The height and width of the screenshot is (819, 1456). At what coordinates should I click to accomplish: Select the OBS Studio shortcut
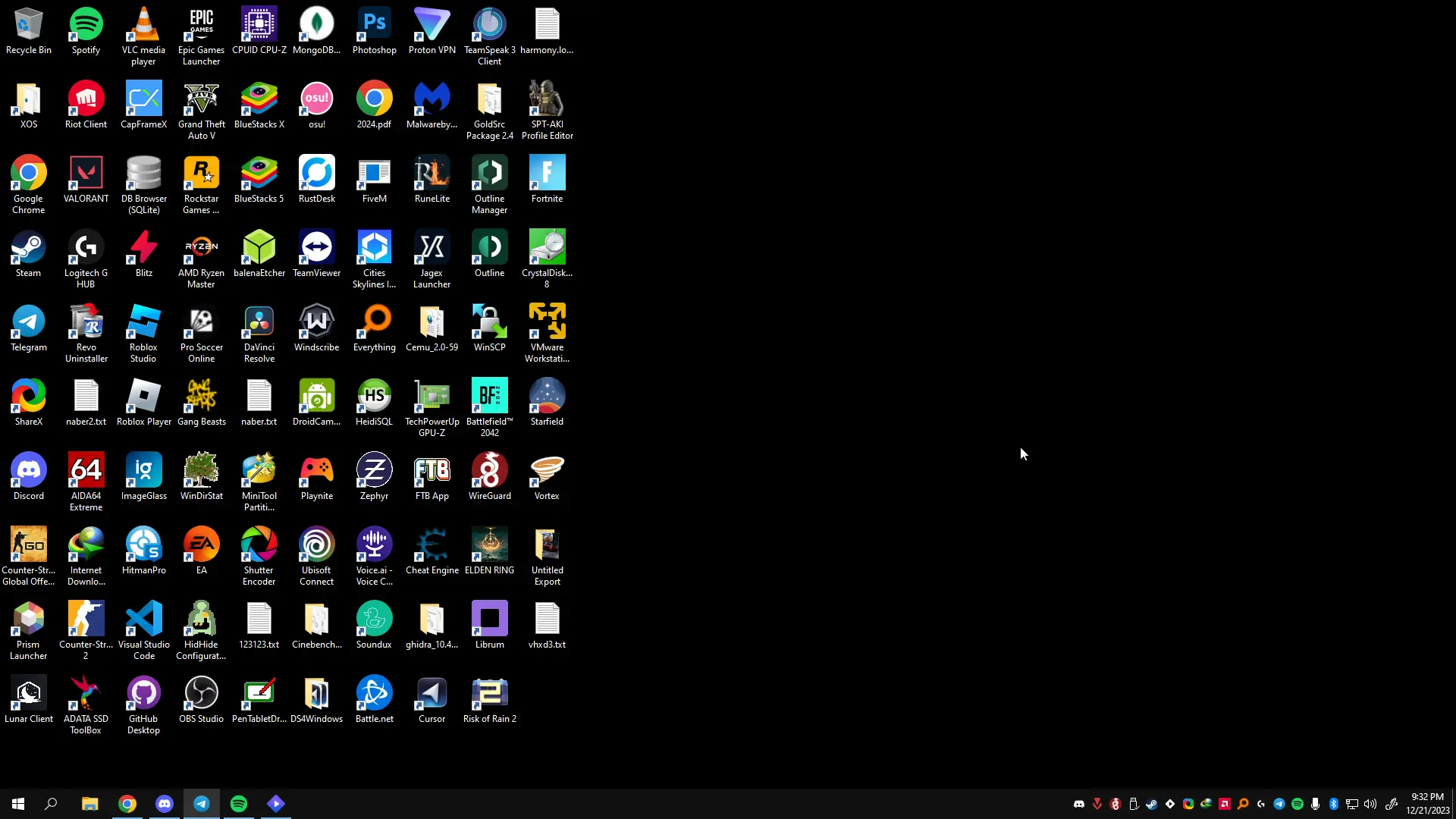coord(202,701)
